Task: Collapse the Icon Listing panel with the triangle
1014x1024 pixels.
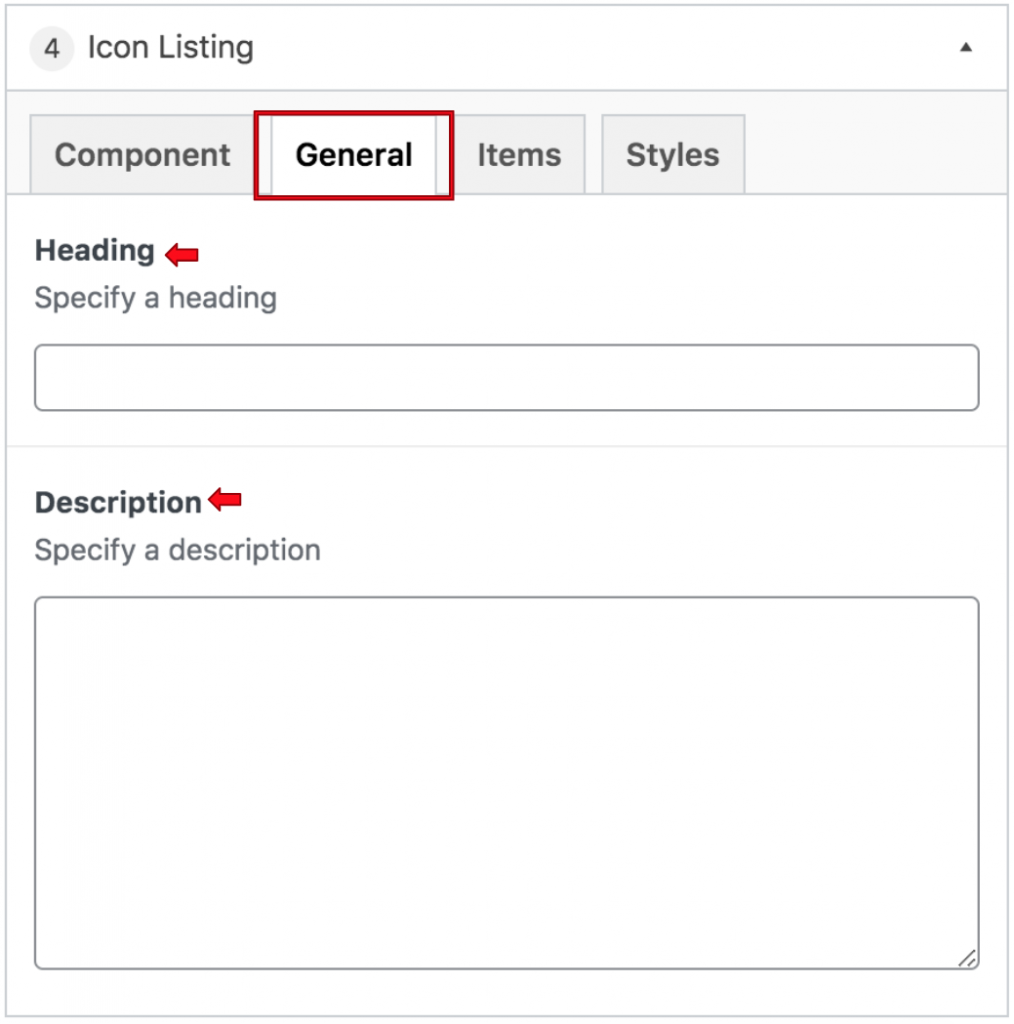Action: [x=965, y=48]
